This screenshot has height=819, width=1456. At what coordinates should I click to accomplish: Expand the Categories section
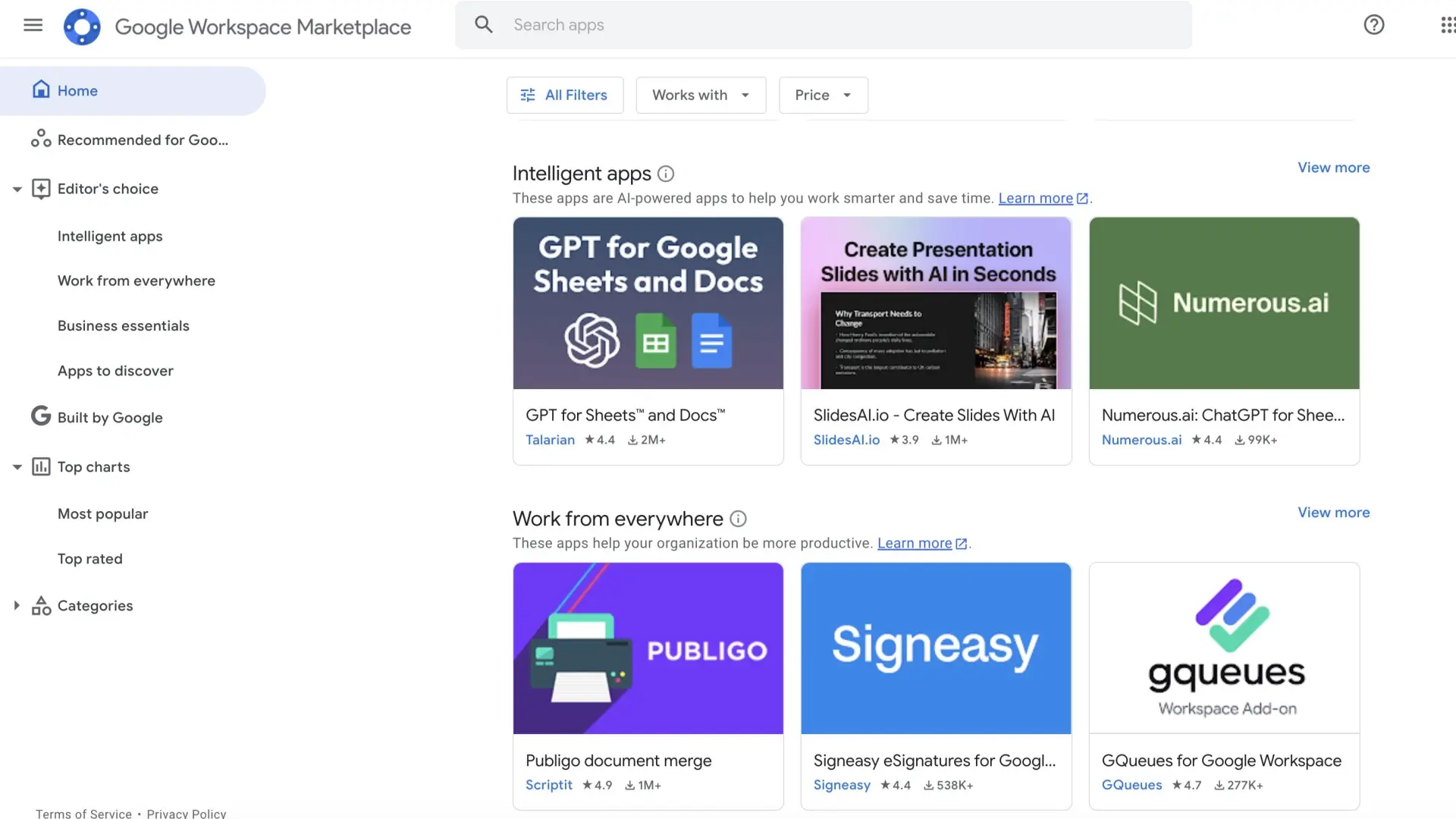[x=17, y=605]
